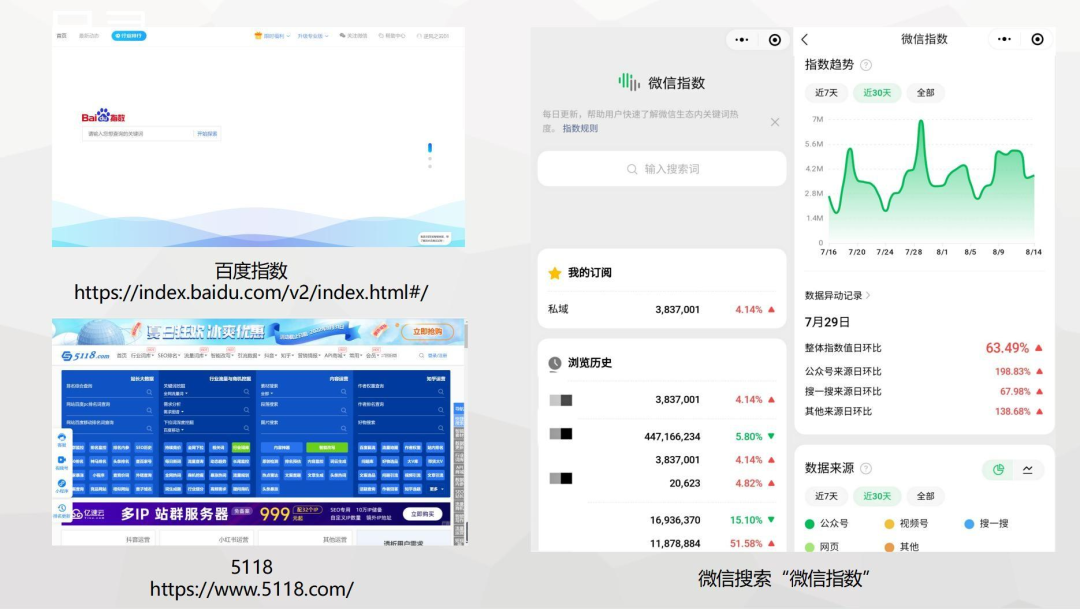Open the three-dot menu on the index trend panel
This screenshot has height=609, width=1080.
coord(1004,39)
